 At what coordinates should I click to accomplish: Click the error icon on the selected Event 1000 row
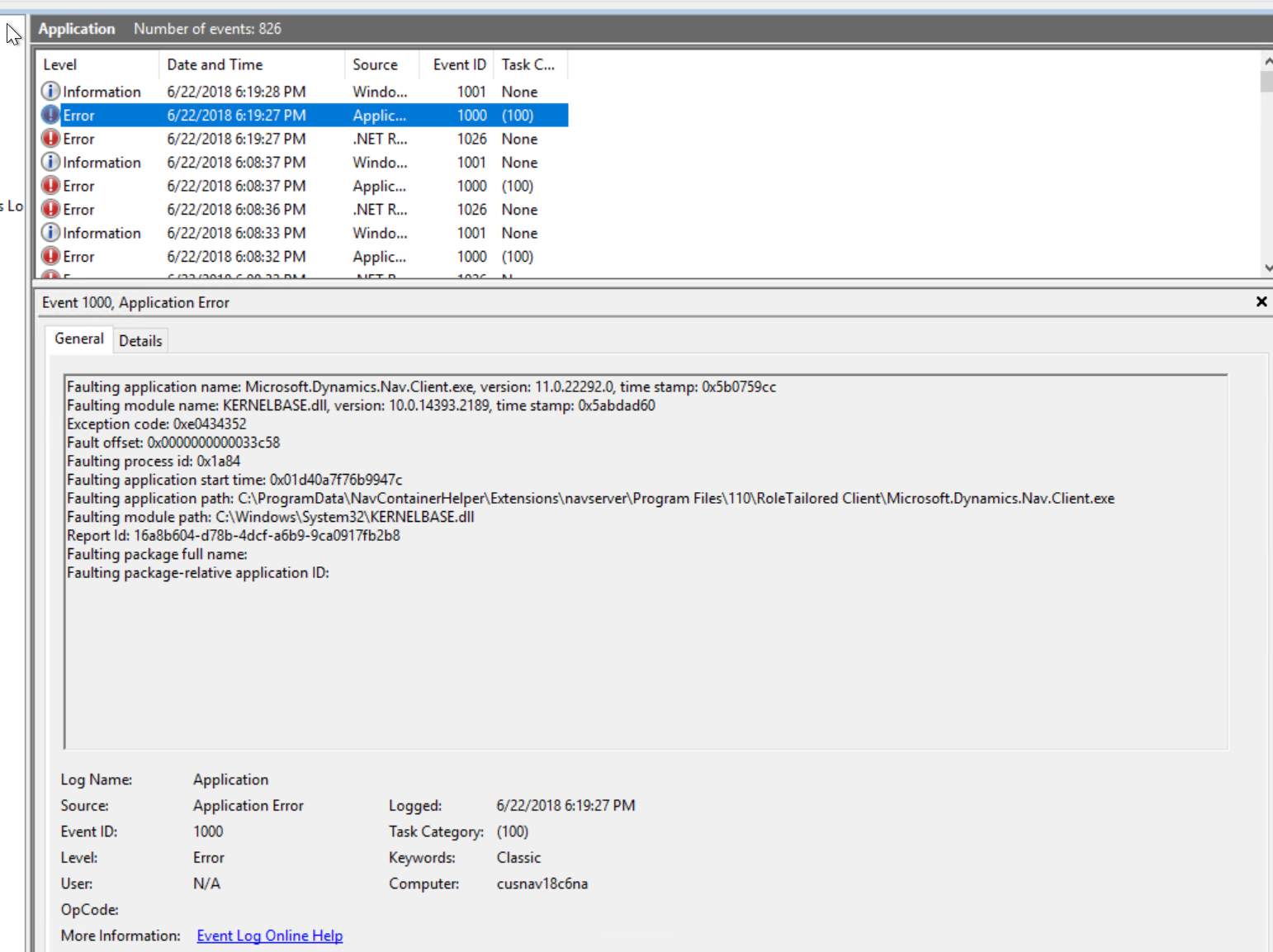pyautogui.click(x=50, y=115)
